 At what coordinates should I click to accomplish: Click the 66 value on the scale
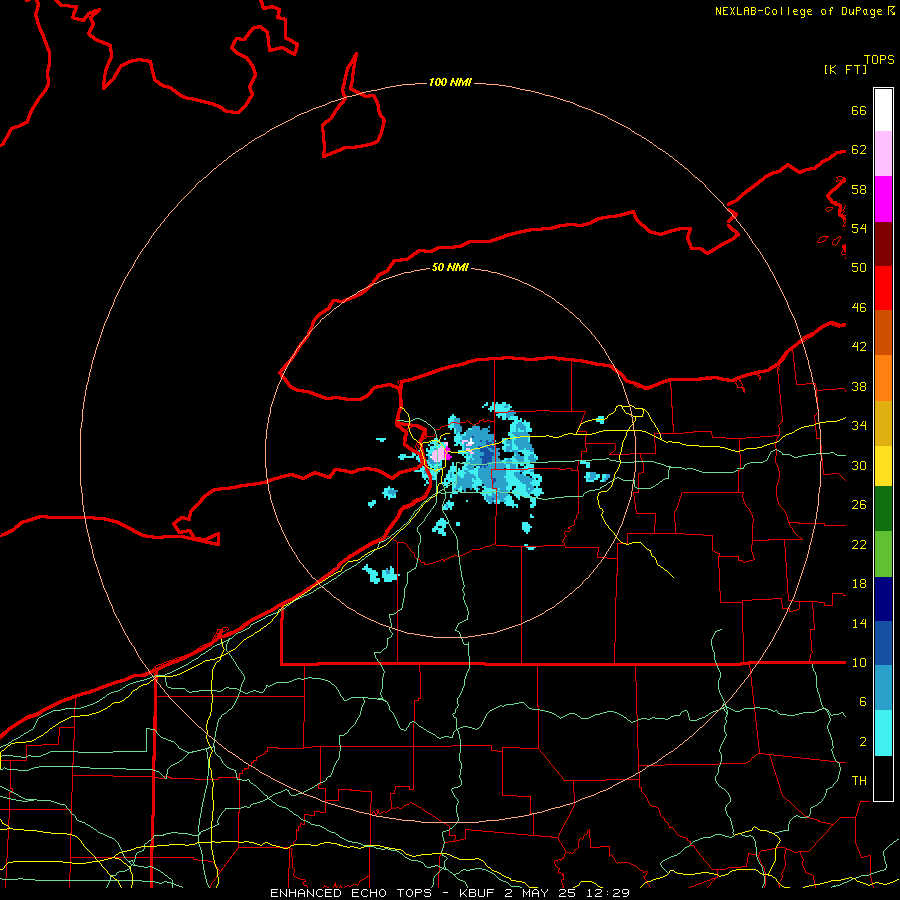859,110
